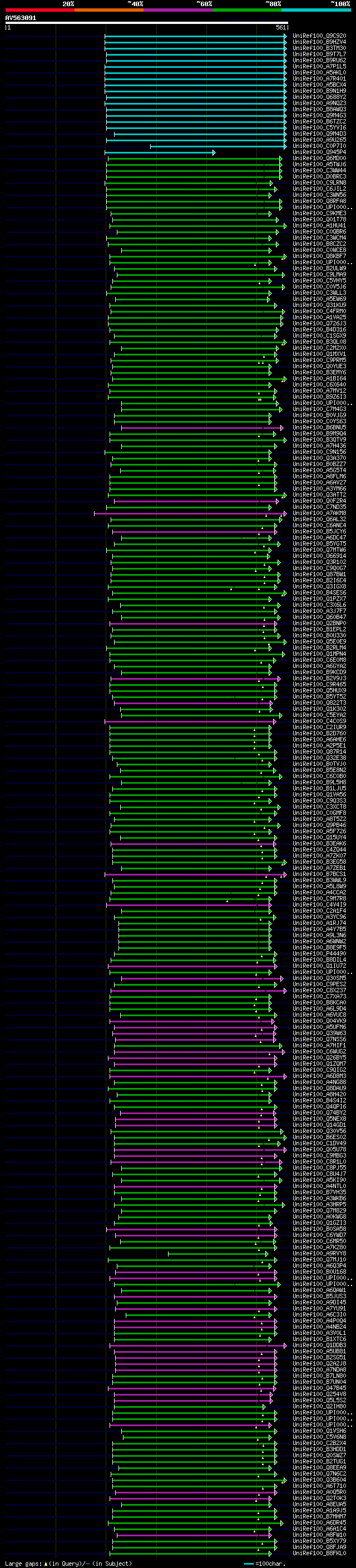Image resolution: width=356 pixels, height=1568 pixels.
Task: Open hit UniRef100_C6WUG2
Action: point(319,1051)
